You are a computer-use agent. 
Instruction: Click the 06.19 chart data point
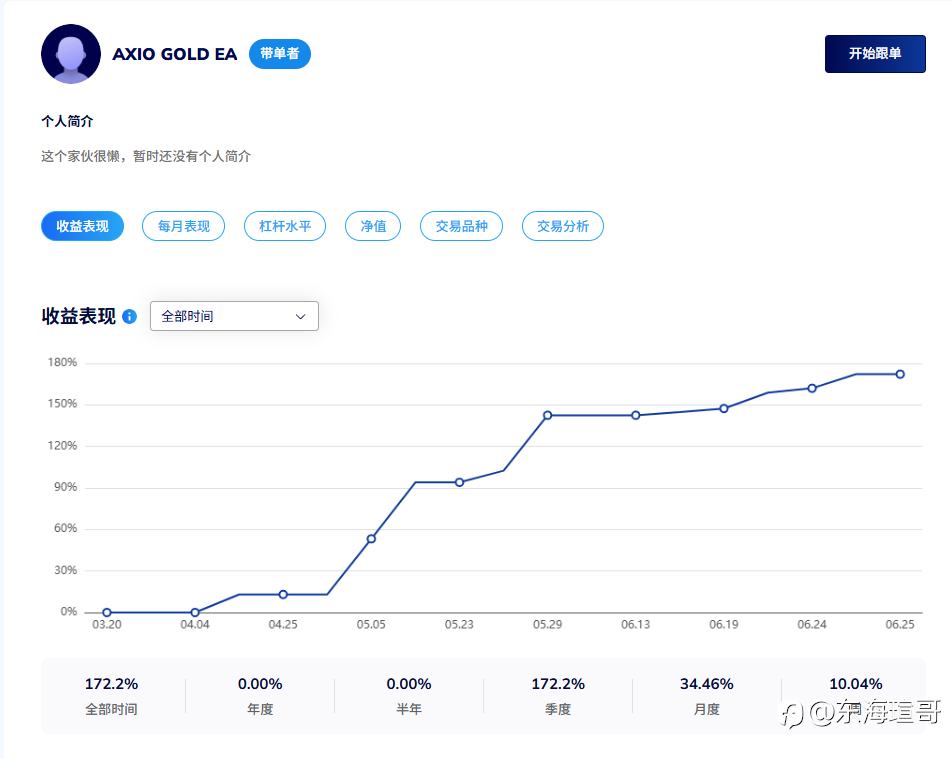(724, 408)
